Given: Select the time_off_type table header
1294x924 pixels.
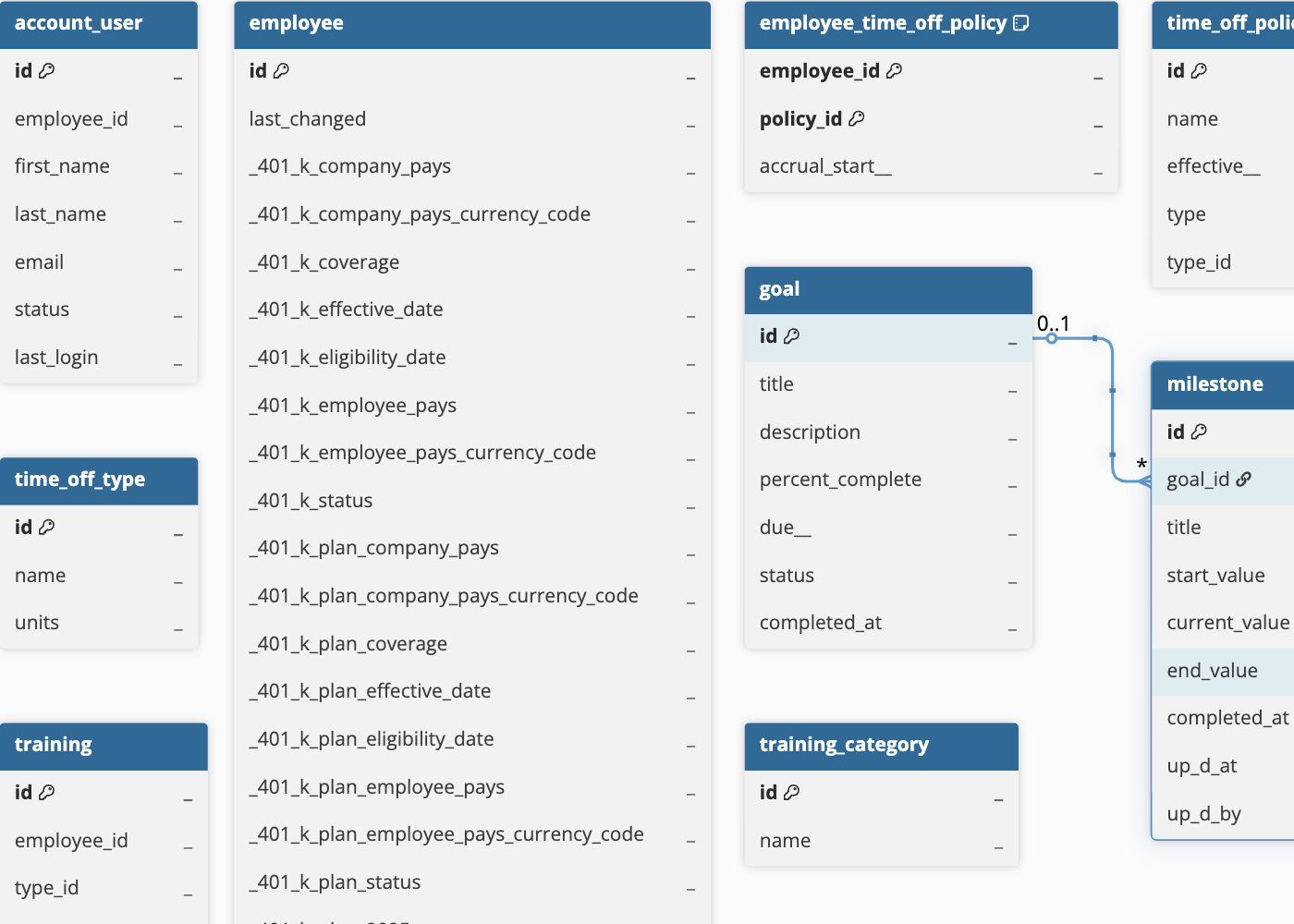Looking at the screenshot, I should click(x=99, y=480).
